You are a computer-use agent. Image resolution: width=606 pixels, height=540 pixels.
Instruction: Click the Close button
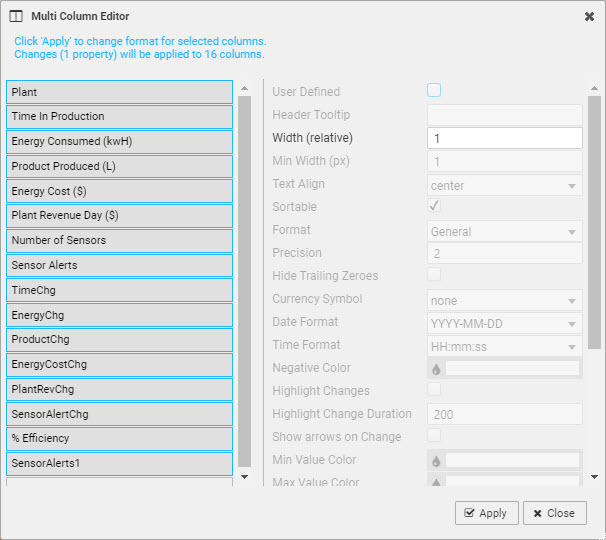pos(554,513)
